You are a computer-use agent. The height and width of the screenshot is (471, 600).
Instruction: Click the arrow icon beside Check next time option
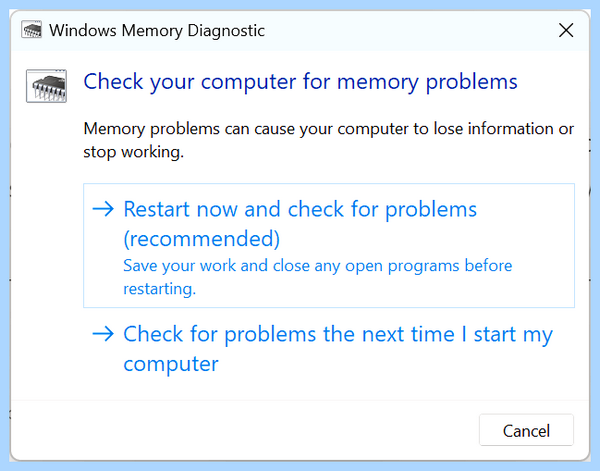103,334
